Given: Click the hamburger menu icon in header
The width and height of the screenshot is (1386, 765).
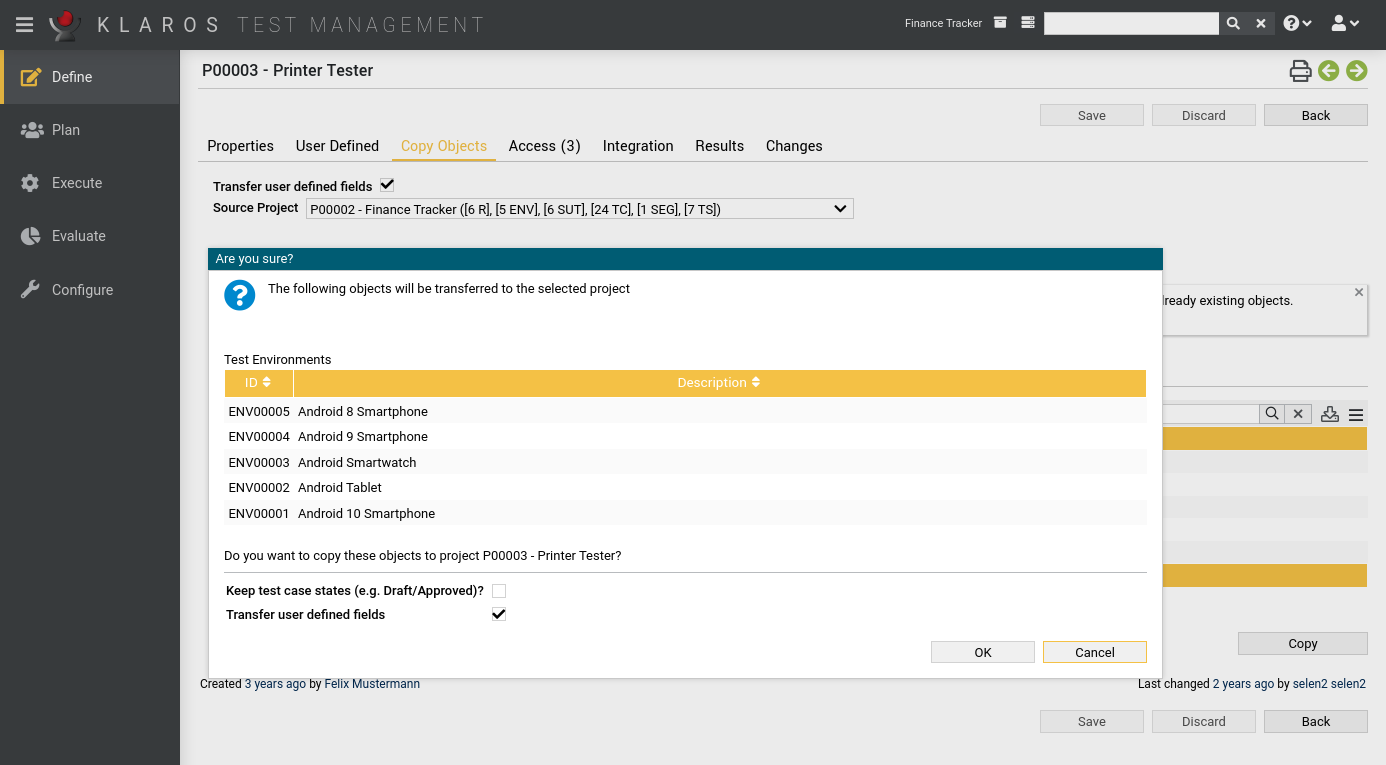Looking at the screenshot, I should coord(24,25).
